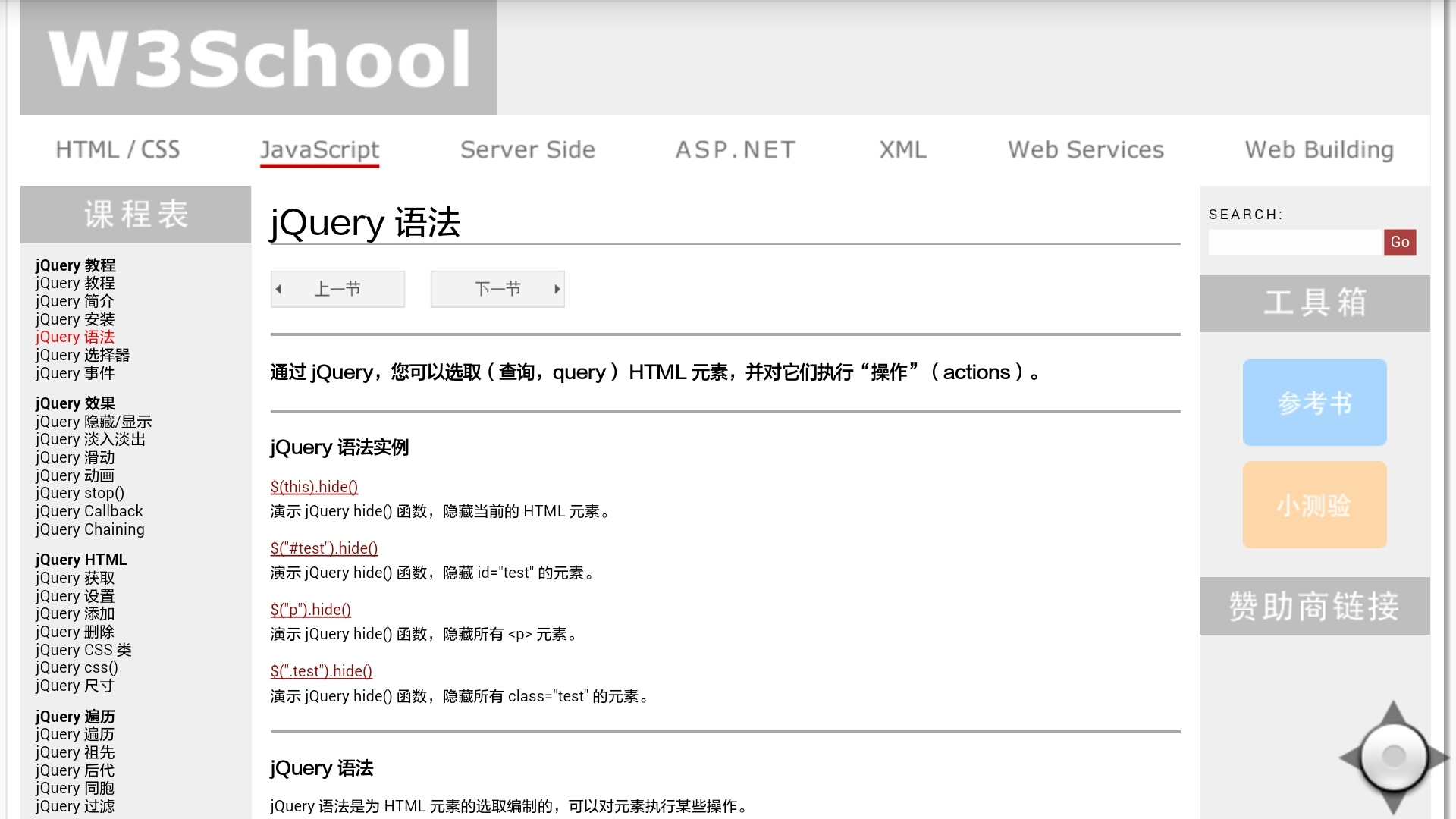Open sidebar link jQuery 添加
Screen dimensions: 1456x819
74,613
